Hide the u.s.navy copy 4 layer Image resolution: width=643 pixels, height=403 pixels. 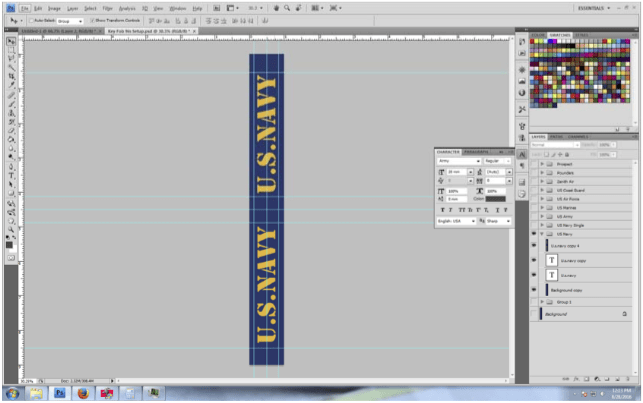(534, 245)
